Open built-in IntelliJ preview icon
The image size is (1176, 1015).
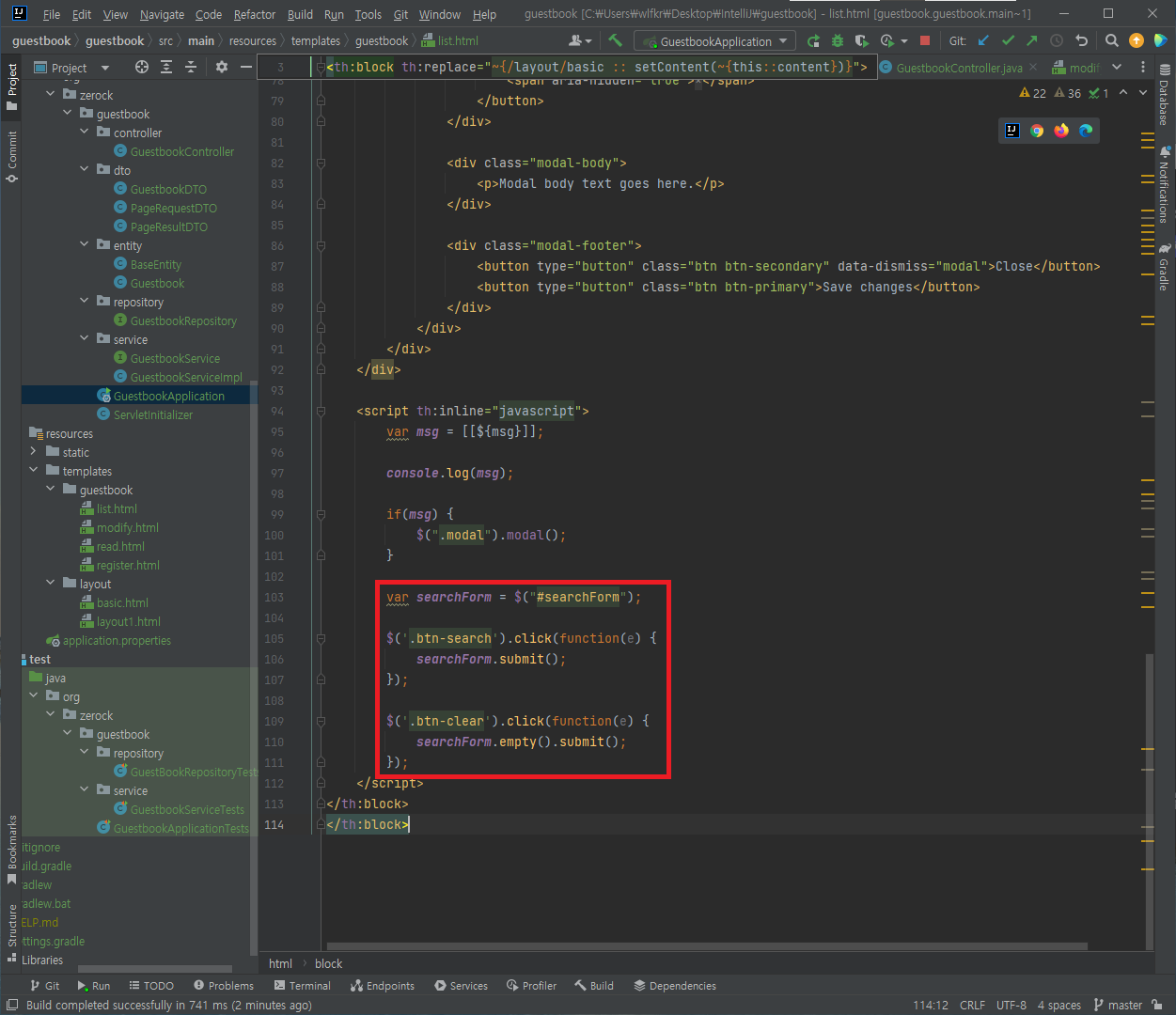(x=1012, y=131)
